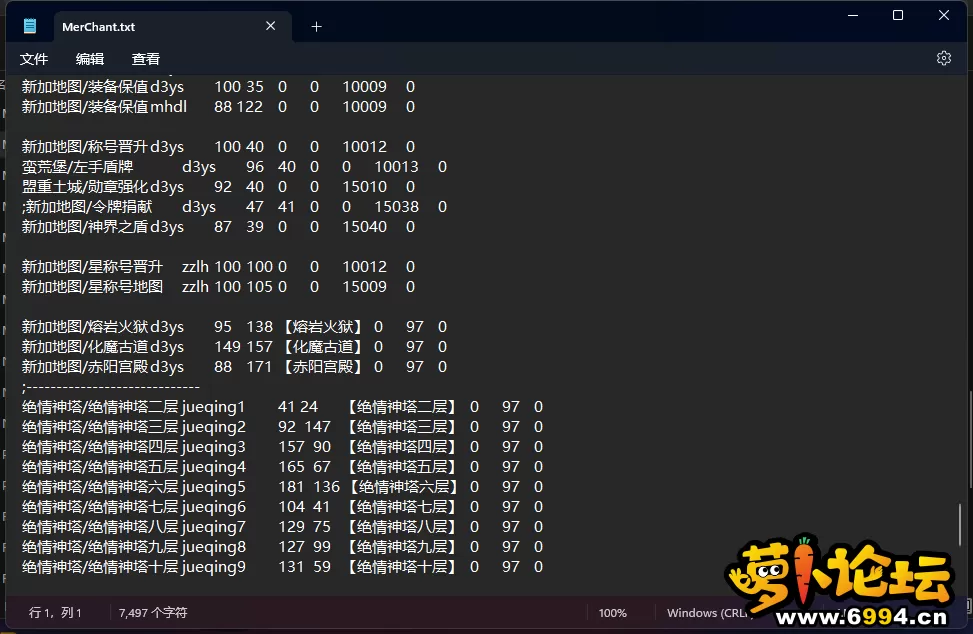Click the 100% zoom level in status bar
This screenshot has width=973, height=634.
(612, 613)
